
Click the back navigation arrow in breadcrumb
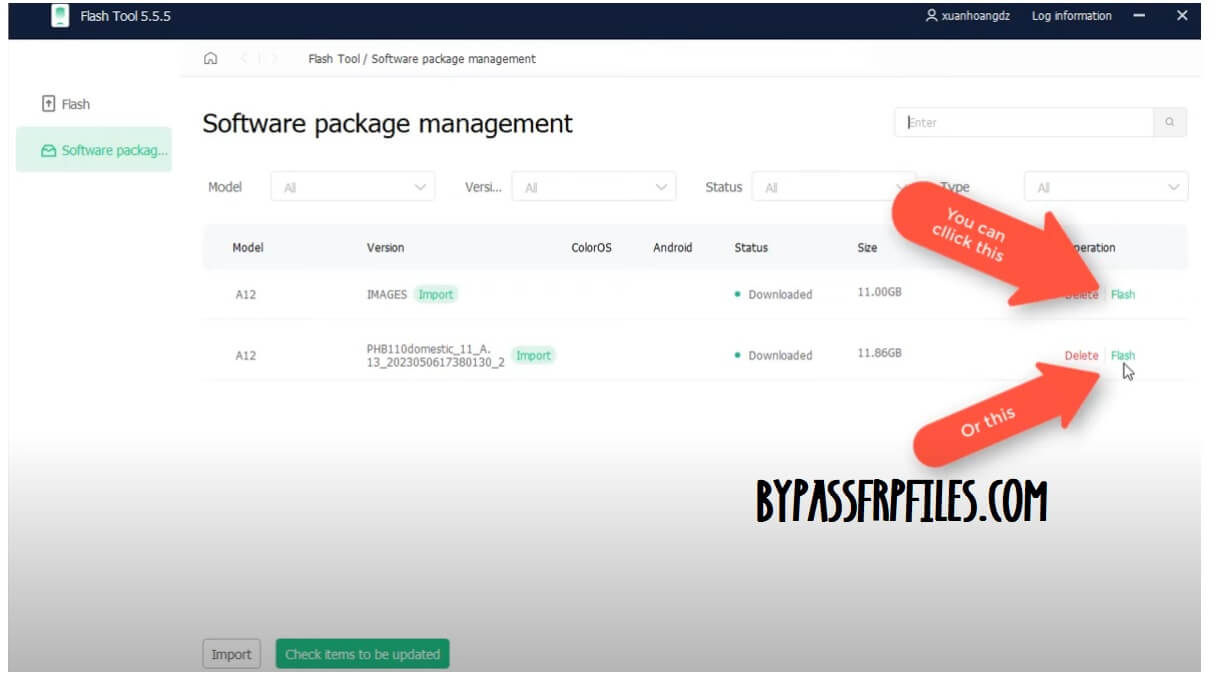(x=244, y=59)
